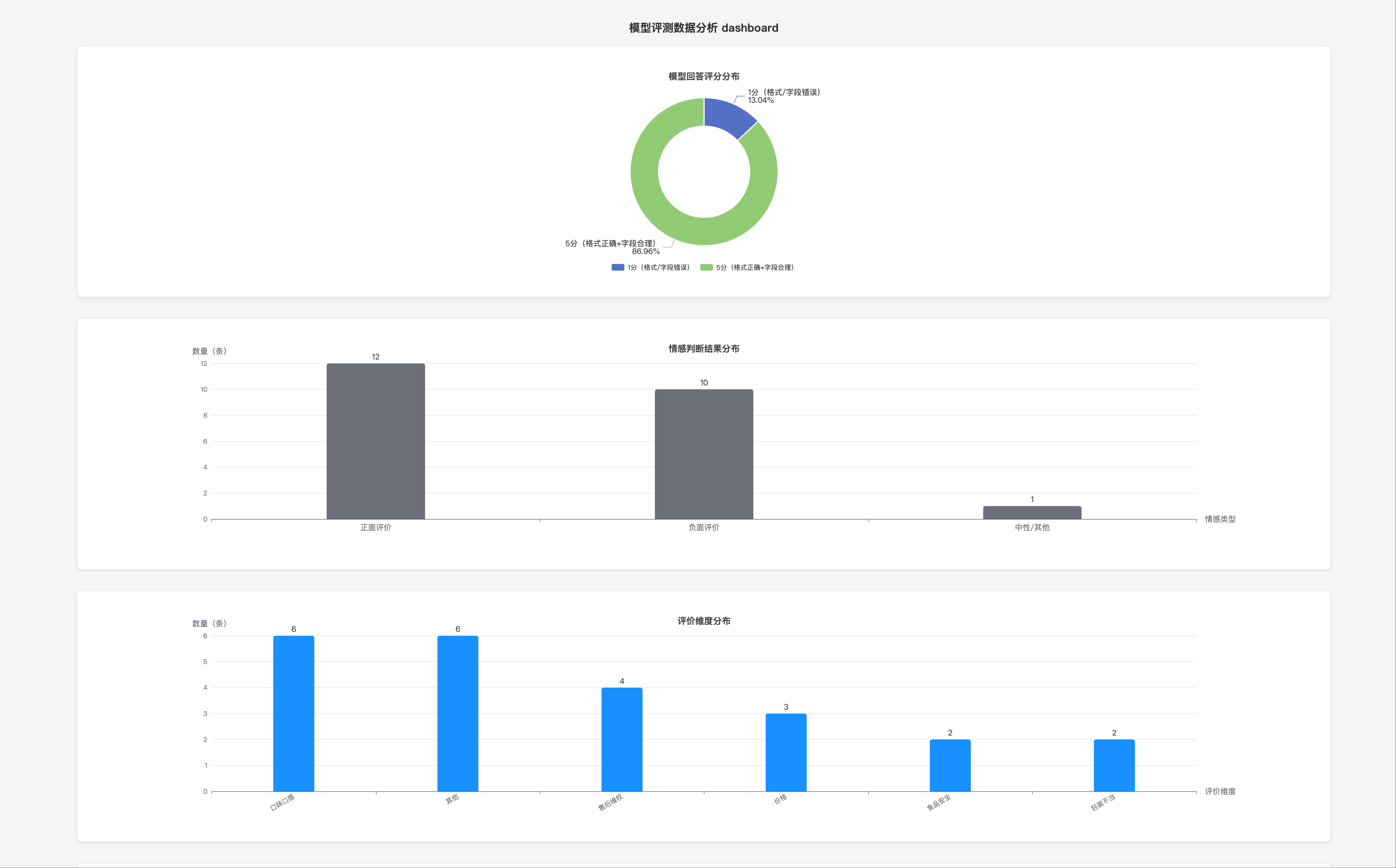Image resolution: width=1396 pixels, height=868 pixels.
Task: Click the 正面评价 bar with value 12
Action: 375,441
